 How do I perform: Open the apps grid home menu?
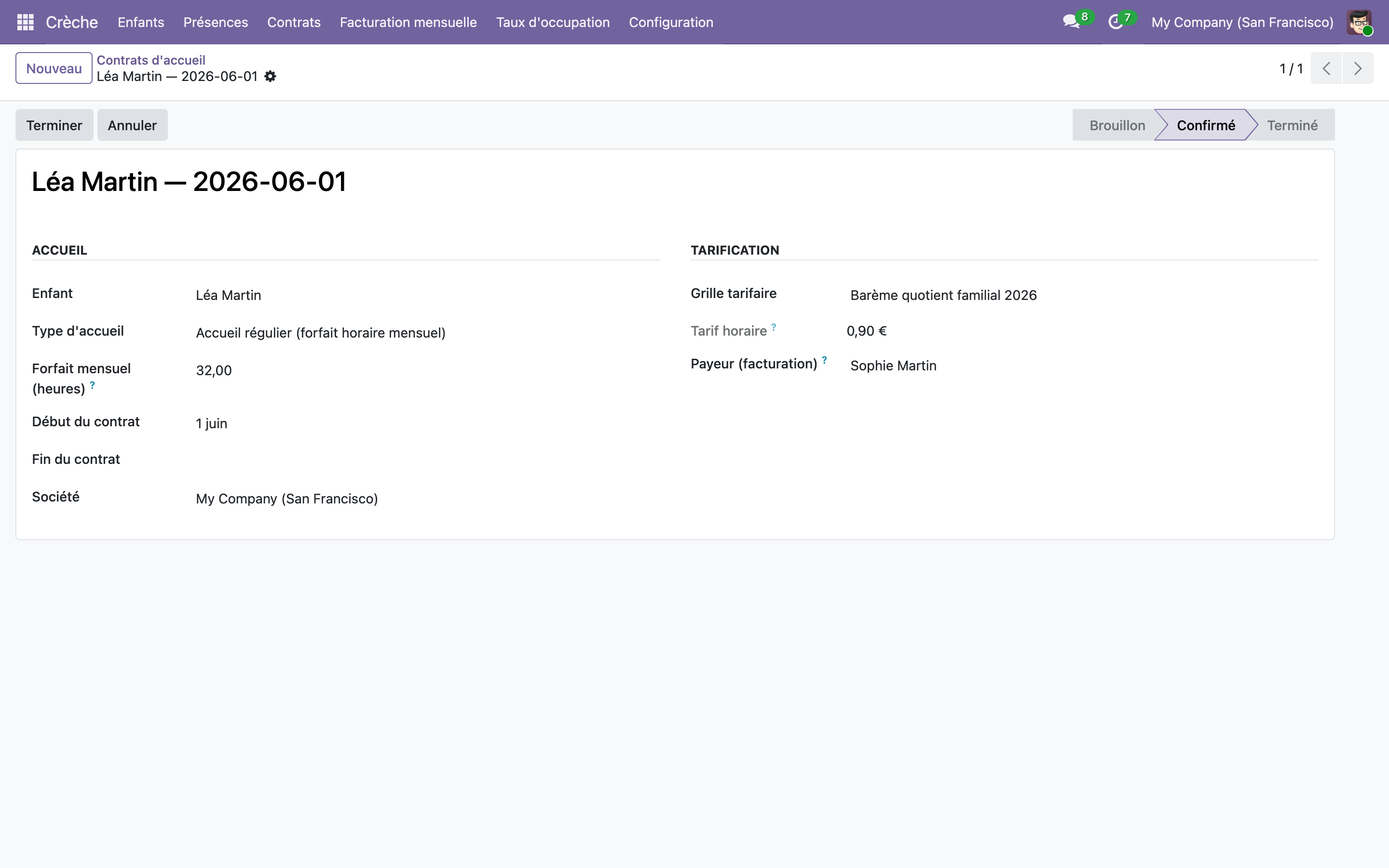[25, 22]
